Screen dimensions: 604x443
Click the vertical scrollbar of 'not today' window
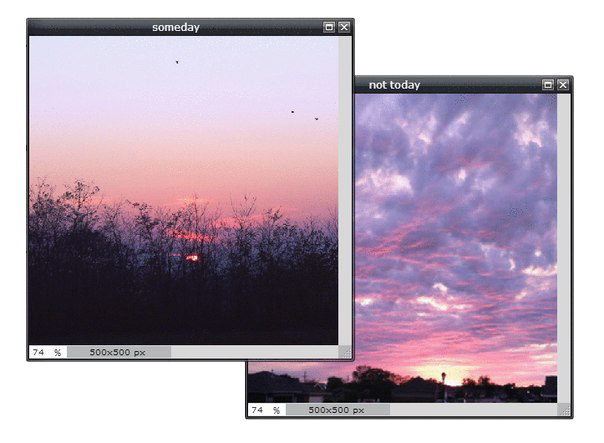click(564, 248)
